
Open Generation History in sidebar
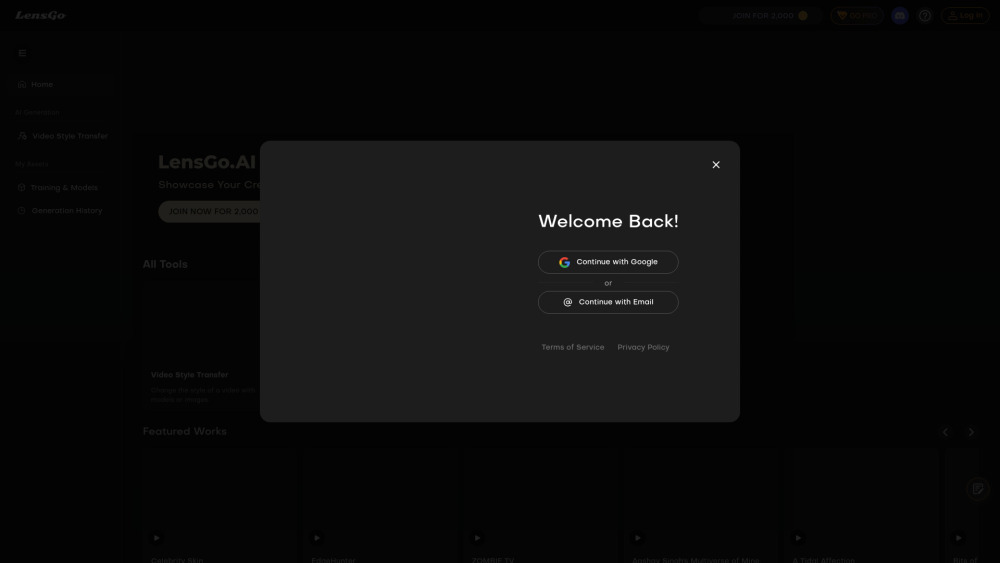tap(66, 211)
